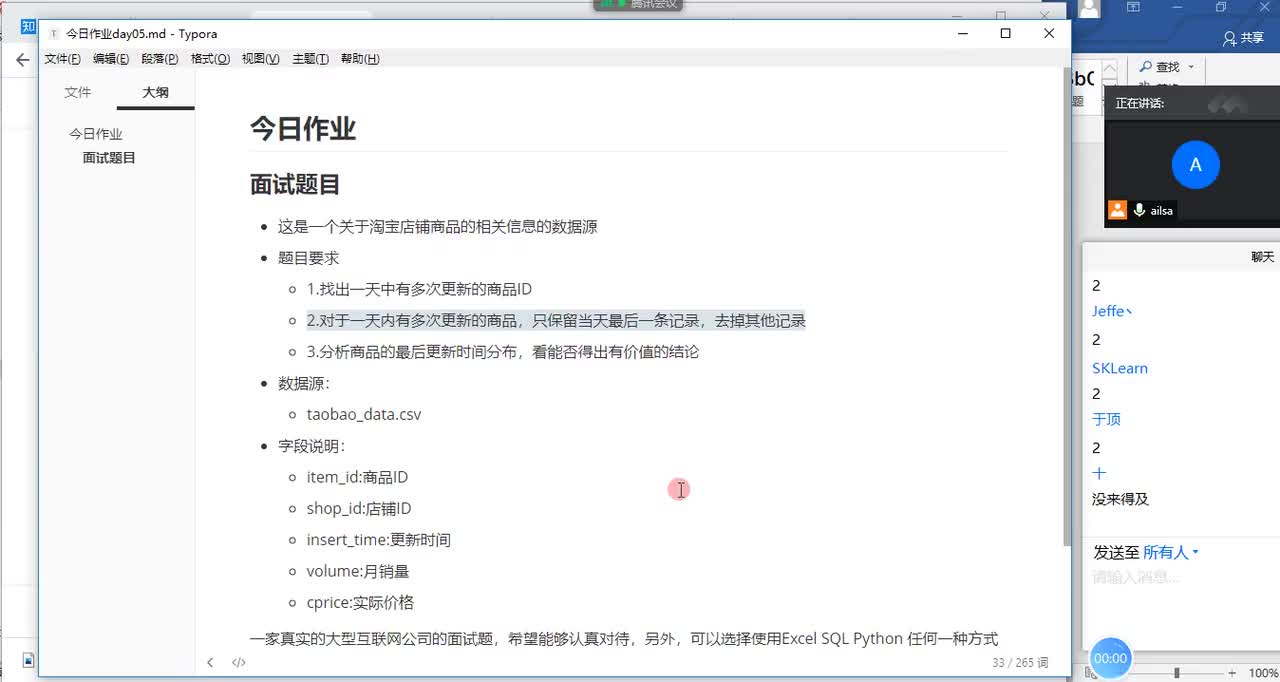Open the 编辑(E) menu

click(111, 59)
